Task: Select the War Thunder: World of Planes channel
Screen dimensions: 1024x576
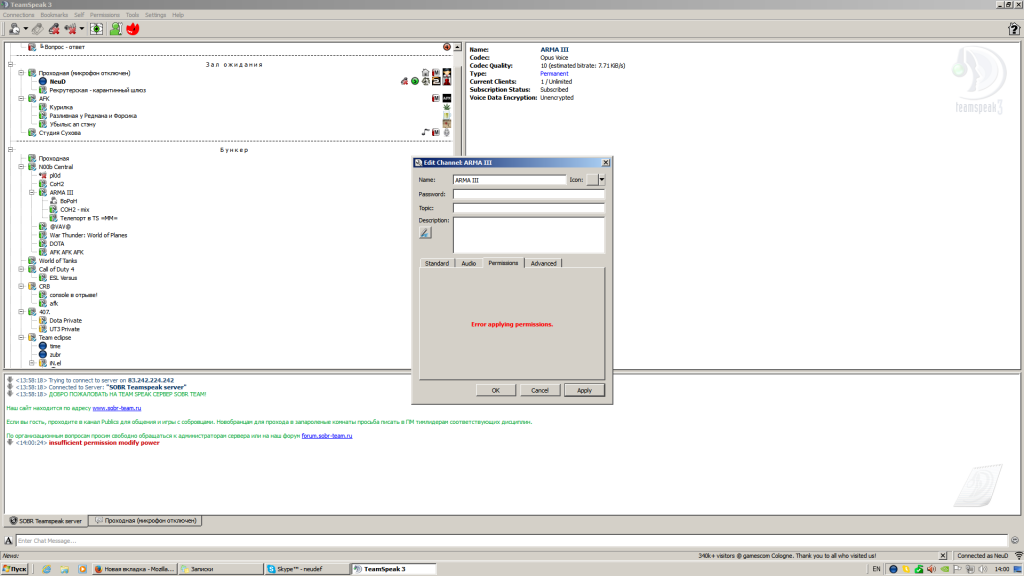Action: tap(88, 235)
